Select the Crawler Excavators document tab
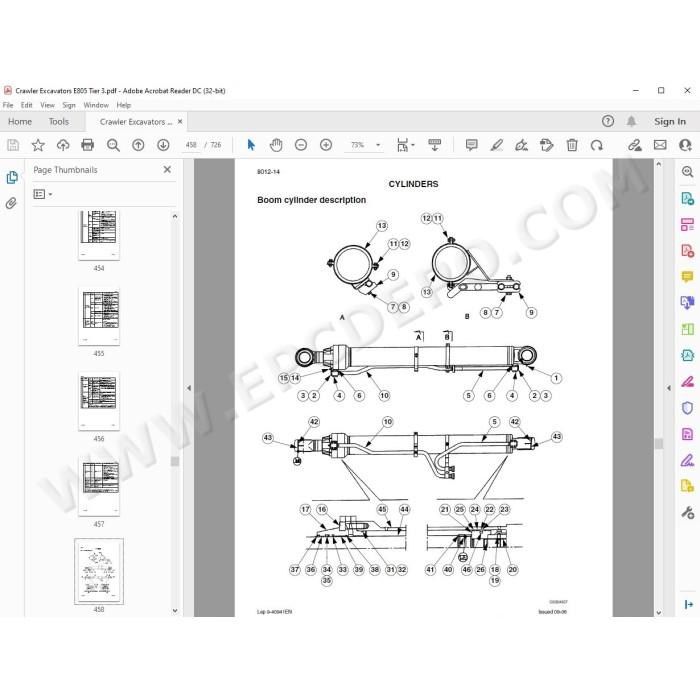The height and width of the screenshot is (700, 700). 136,122
